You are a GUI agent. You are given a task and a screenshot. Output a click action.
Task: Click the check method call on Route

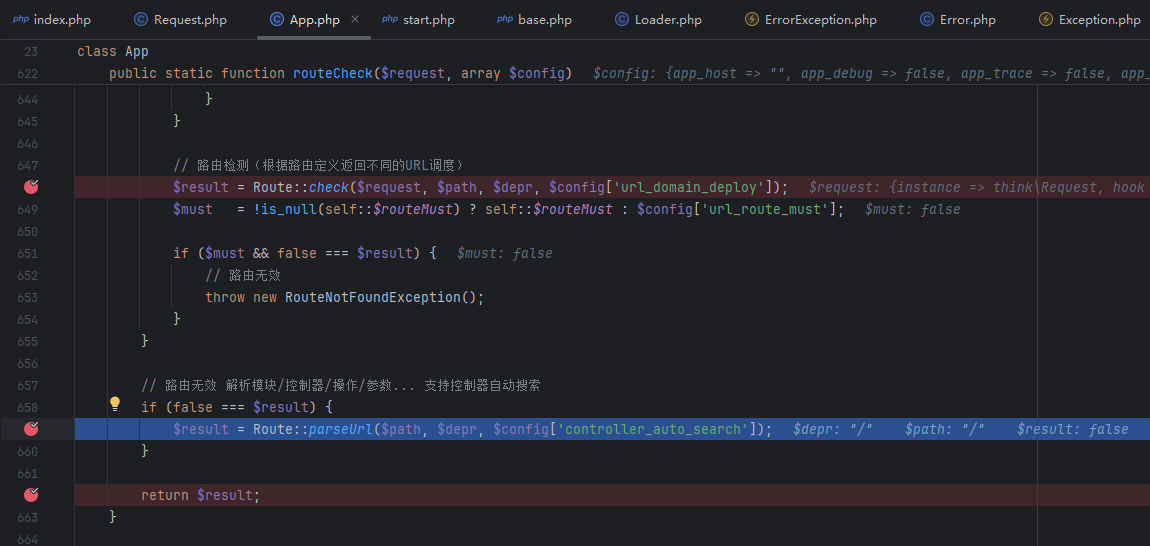point(329,187)
